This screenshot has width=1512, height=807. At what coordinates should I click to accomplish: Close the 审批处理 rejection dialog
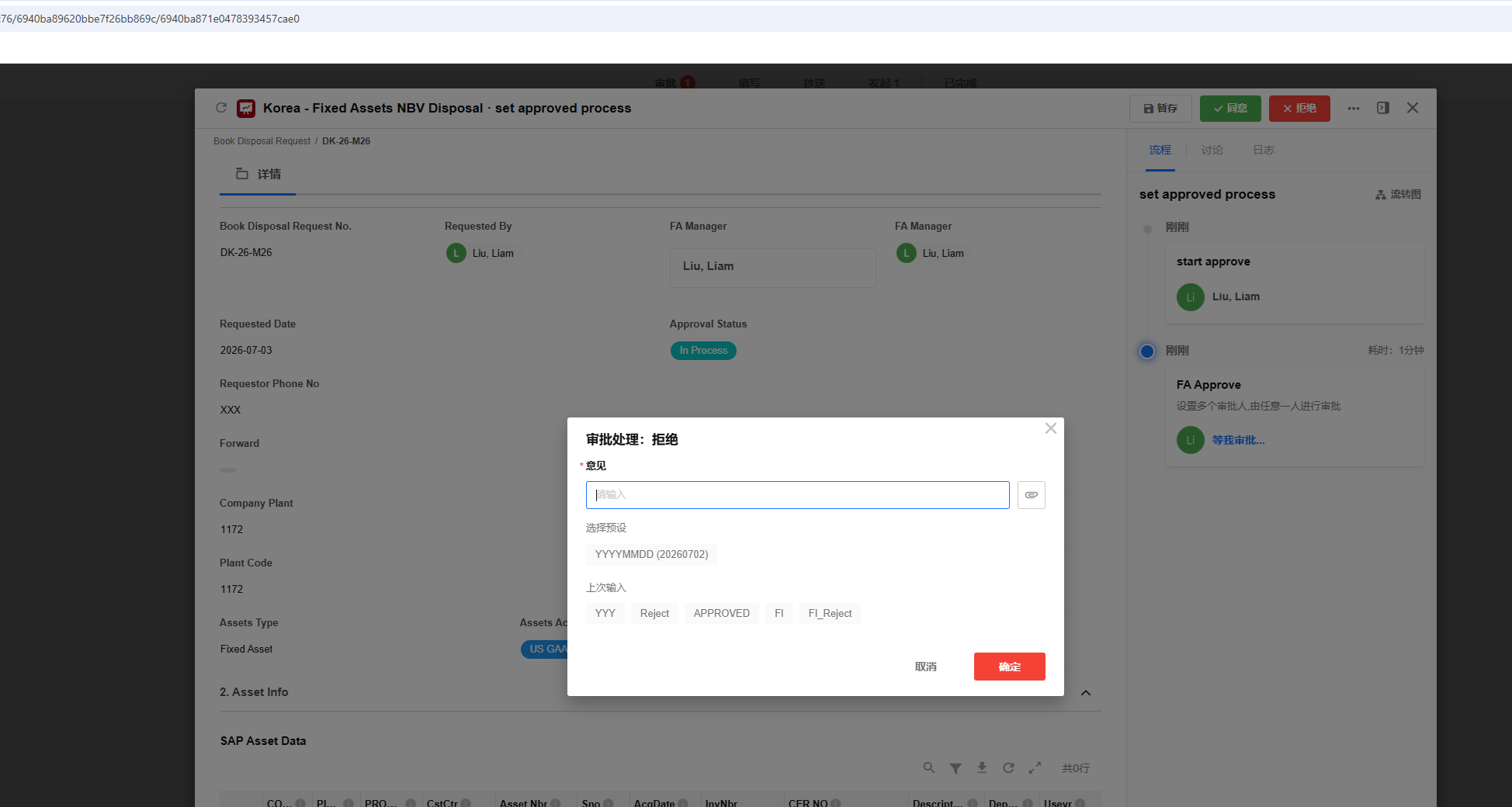pos(1051,428)
